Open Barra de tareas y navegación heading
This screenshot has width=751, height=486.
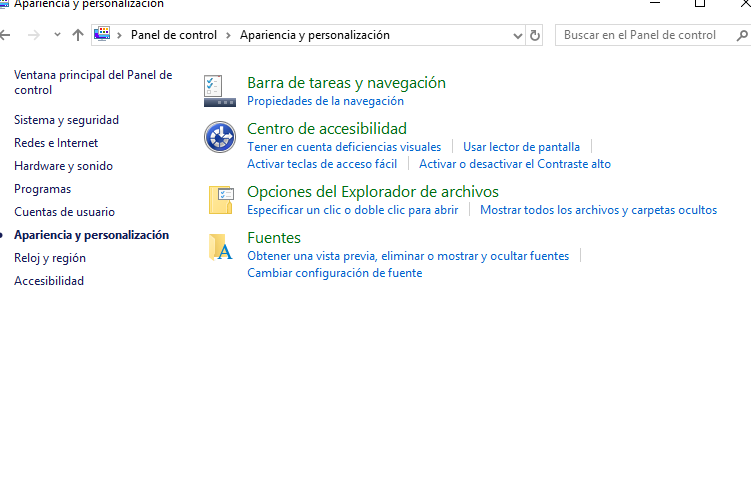pyautogui.click(x=346, y=82)
